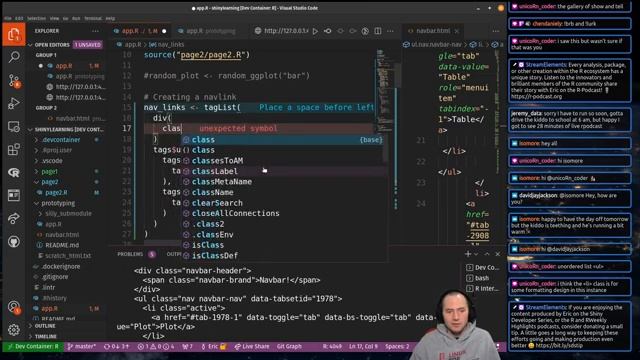Open the Explorer view in activity bar
This screenshot has width=640, height=360.
click(14, 34)
